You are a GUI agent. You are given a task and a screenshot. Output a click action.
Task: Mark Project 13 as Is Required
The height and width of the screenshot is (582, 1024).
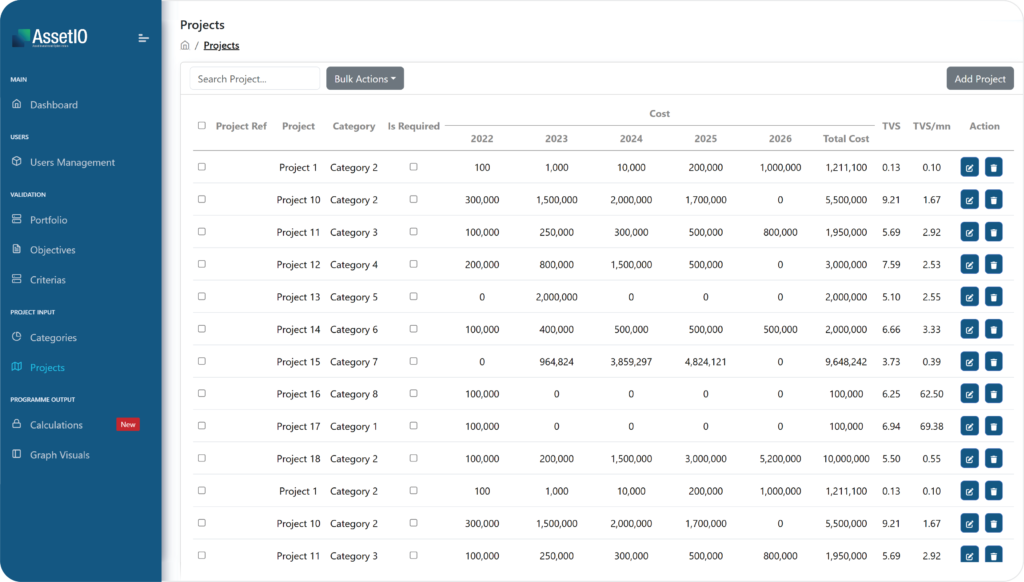tap(413, 297)
